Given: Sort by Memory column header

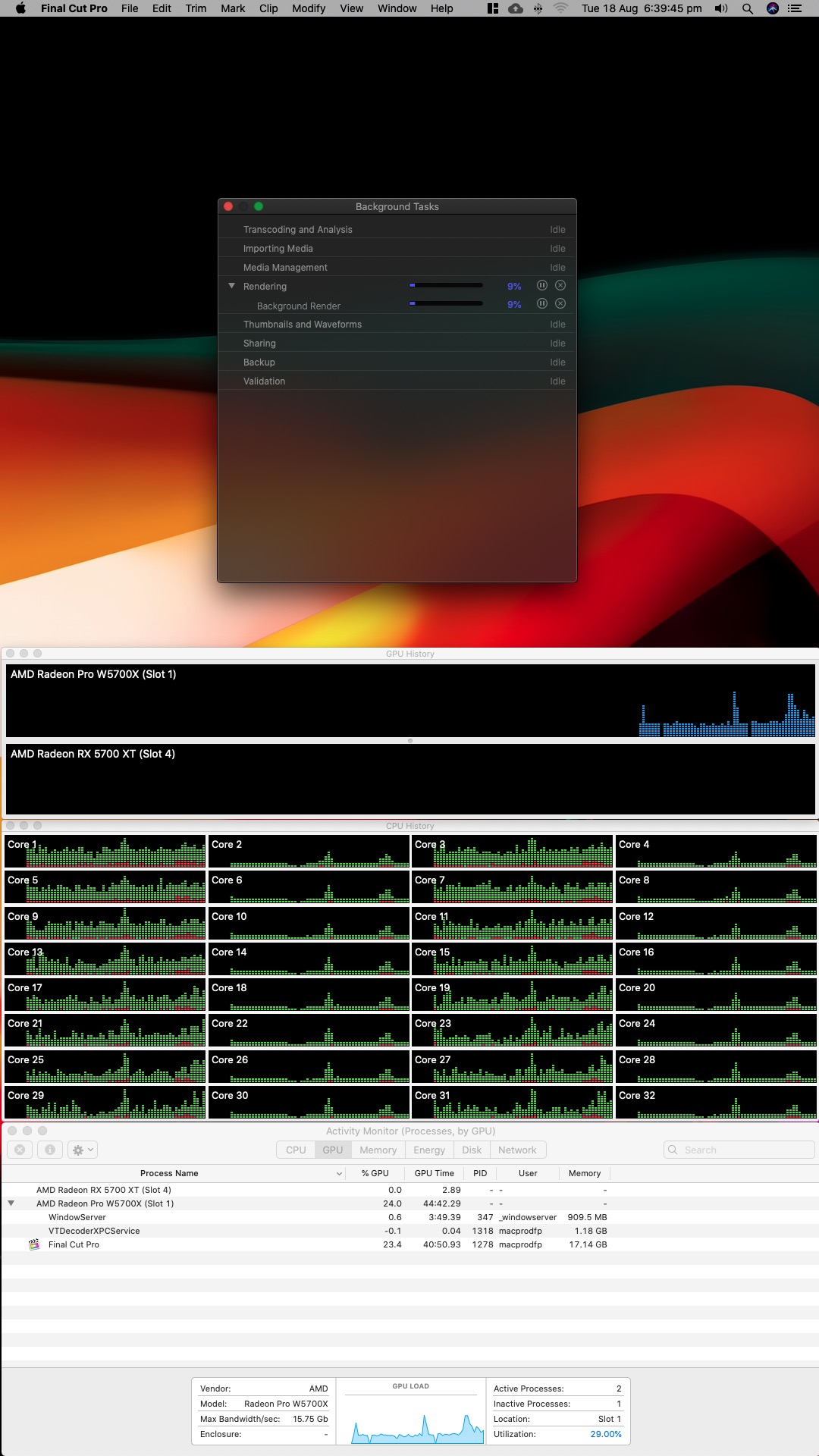Looking at the screenshot, I should click(585, 1173).
